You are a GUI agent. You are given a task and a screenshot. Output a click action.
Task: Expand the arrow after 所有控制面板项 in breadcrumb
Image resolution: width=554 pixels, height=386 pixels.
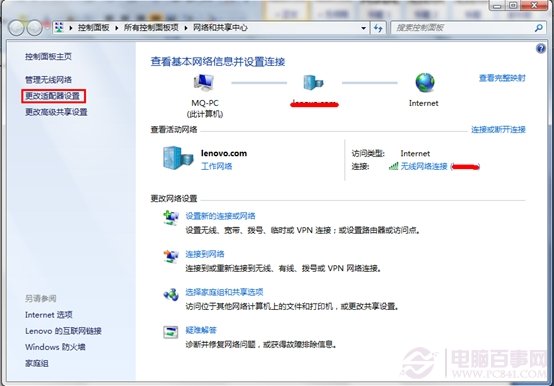click(x=186, y=28)
